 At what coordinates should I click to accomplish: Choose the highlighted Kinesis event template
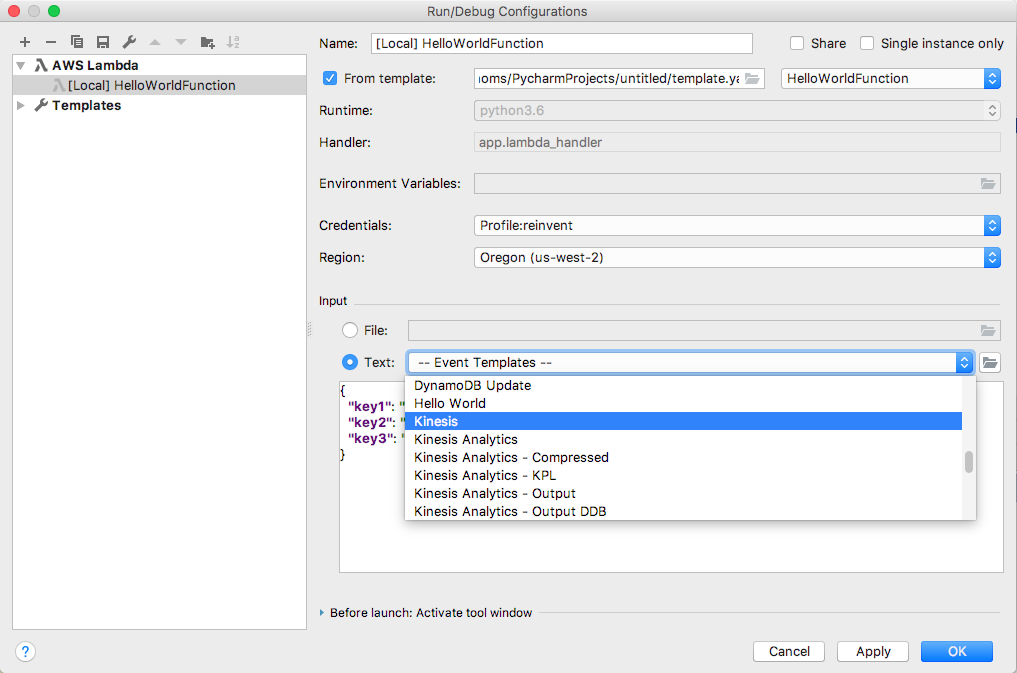(684, 421)
